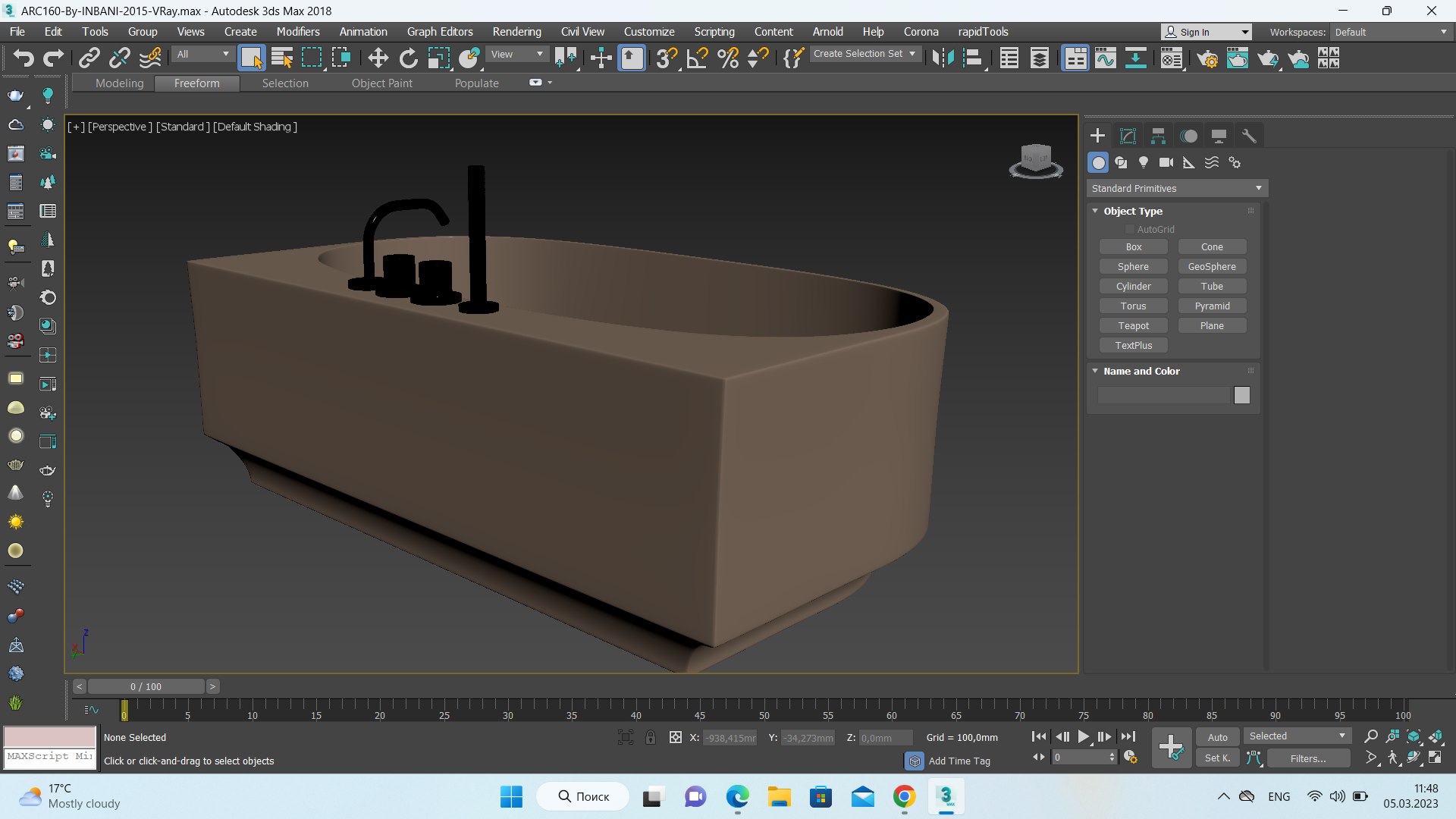Open the Graph Editors menu
The width and height of the screenshot is (1456, 819).
pos(440,32)
